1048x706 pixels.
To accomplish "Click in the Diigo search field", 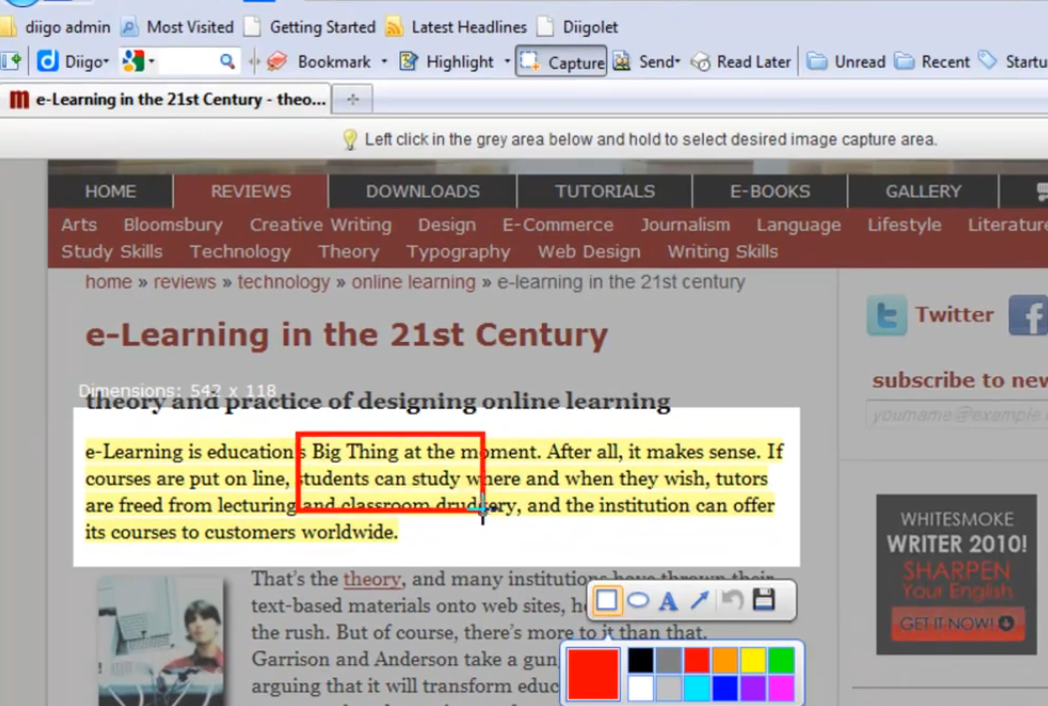I will [x=188, y=62].
